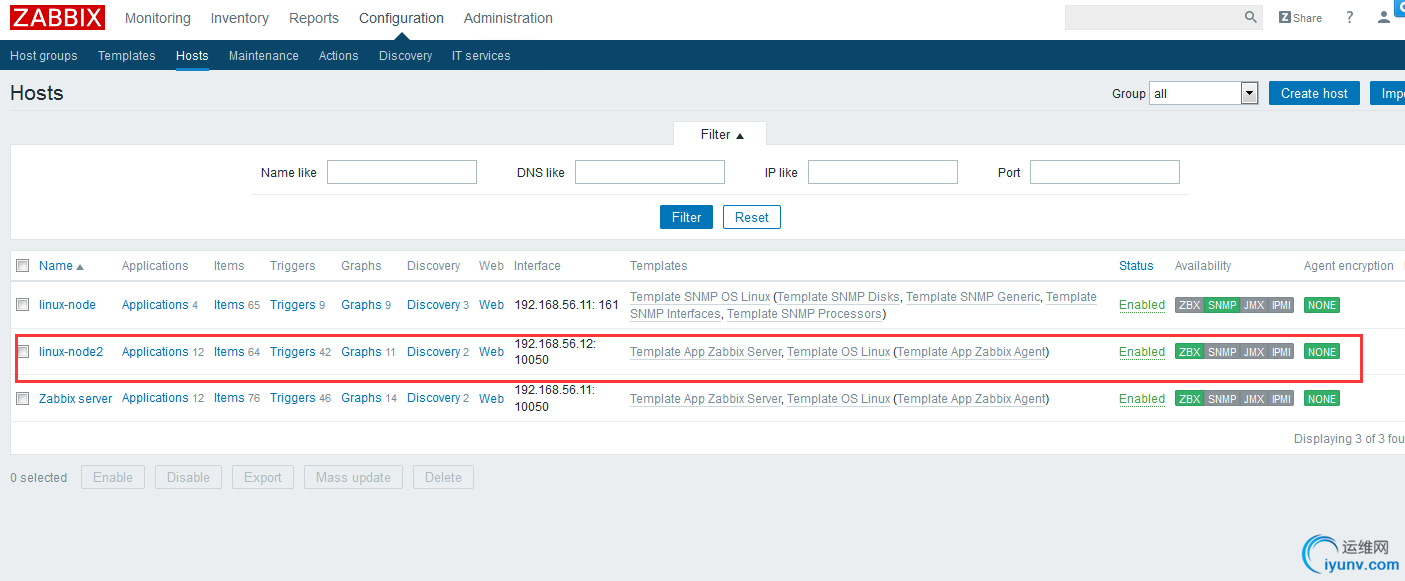Sort hosts by Status column header
Viewport: 1405px width, 581px height.
1136,266
